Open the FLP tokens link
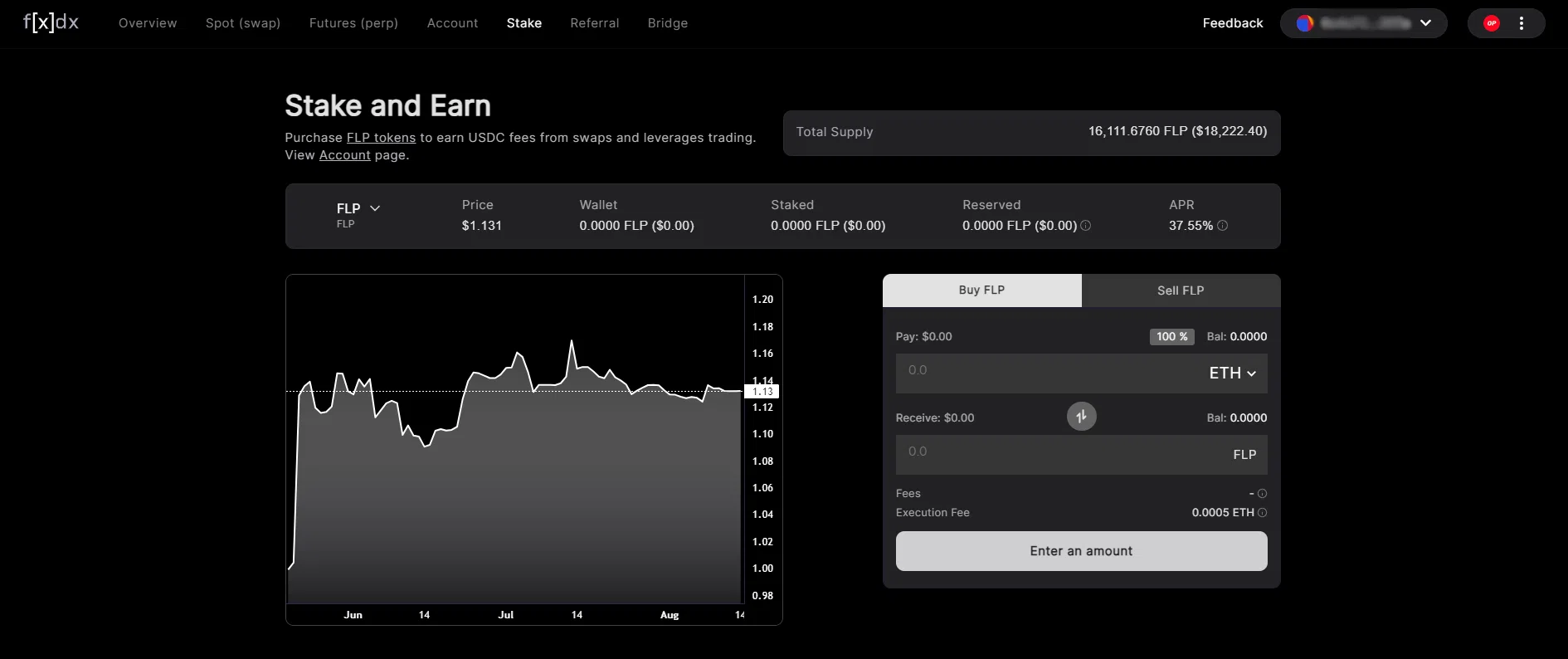The width and height of the screenshot is (1568, 659). click(381, 138)
